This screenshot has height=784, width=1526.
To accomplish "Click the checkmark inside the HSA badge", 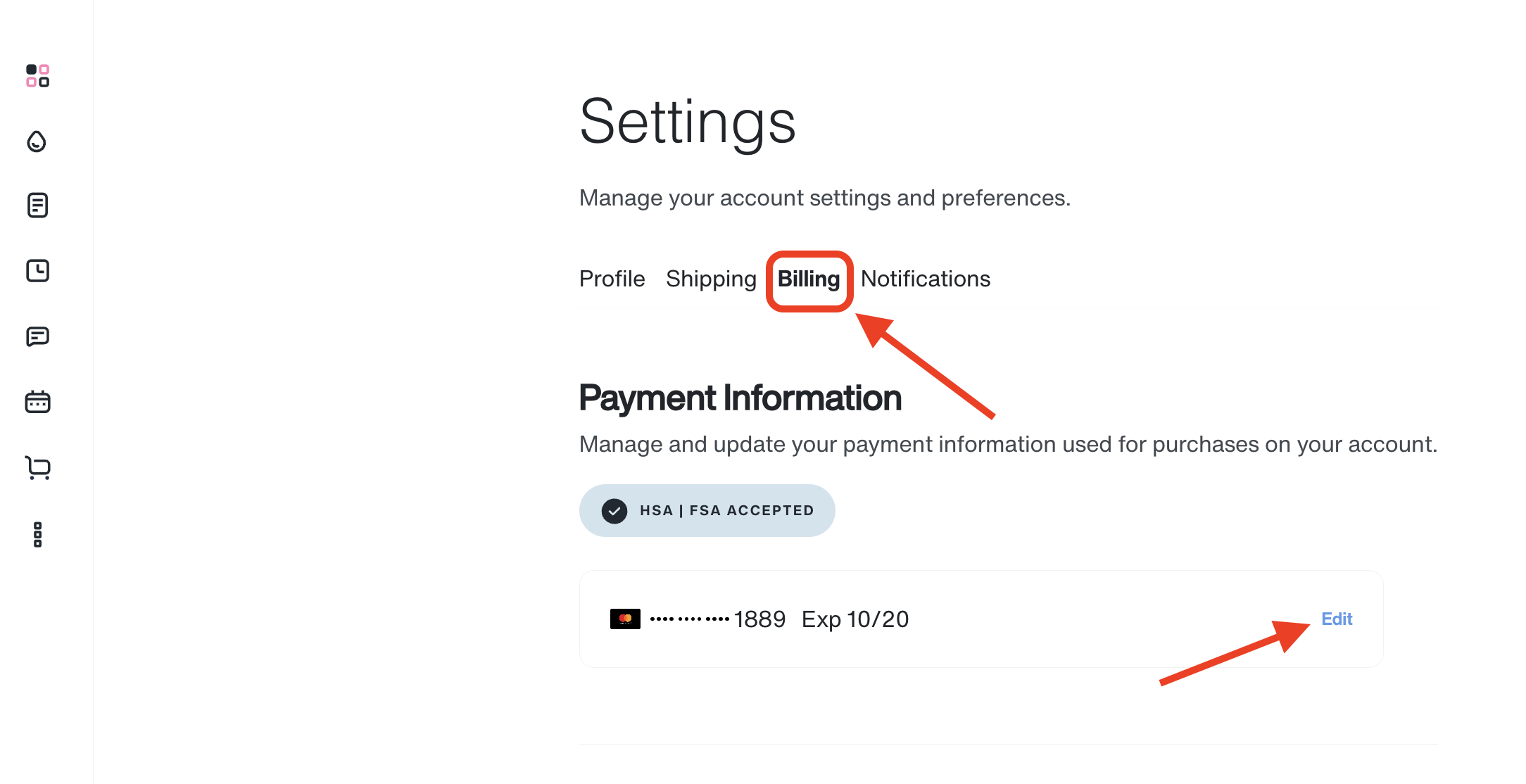I will [x=615, y=510].
